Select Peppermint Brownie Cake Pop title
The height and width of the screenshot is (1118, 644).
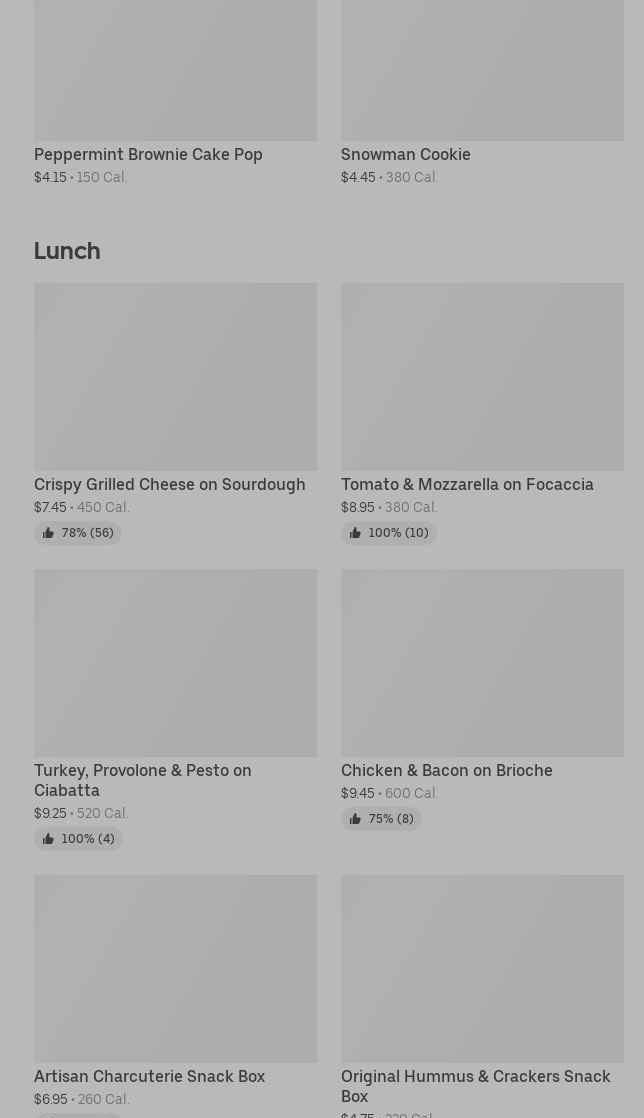(x=148, y=155)
